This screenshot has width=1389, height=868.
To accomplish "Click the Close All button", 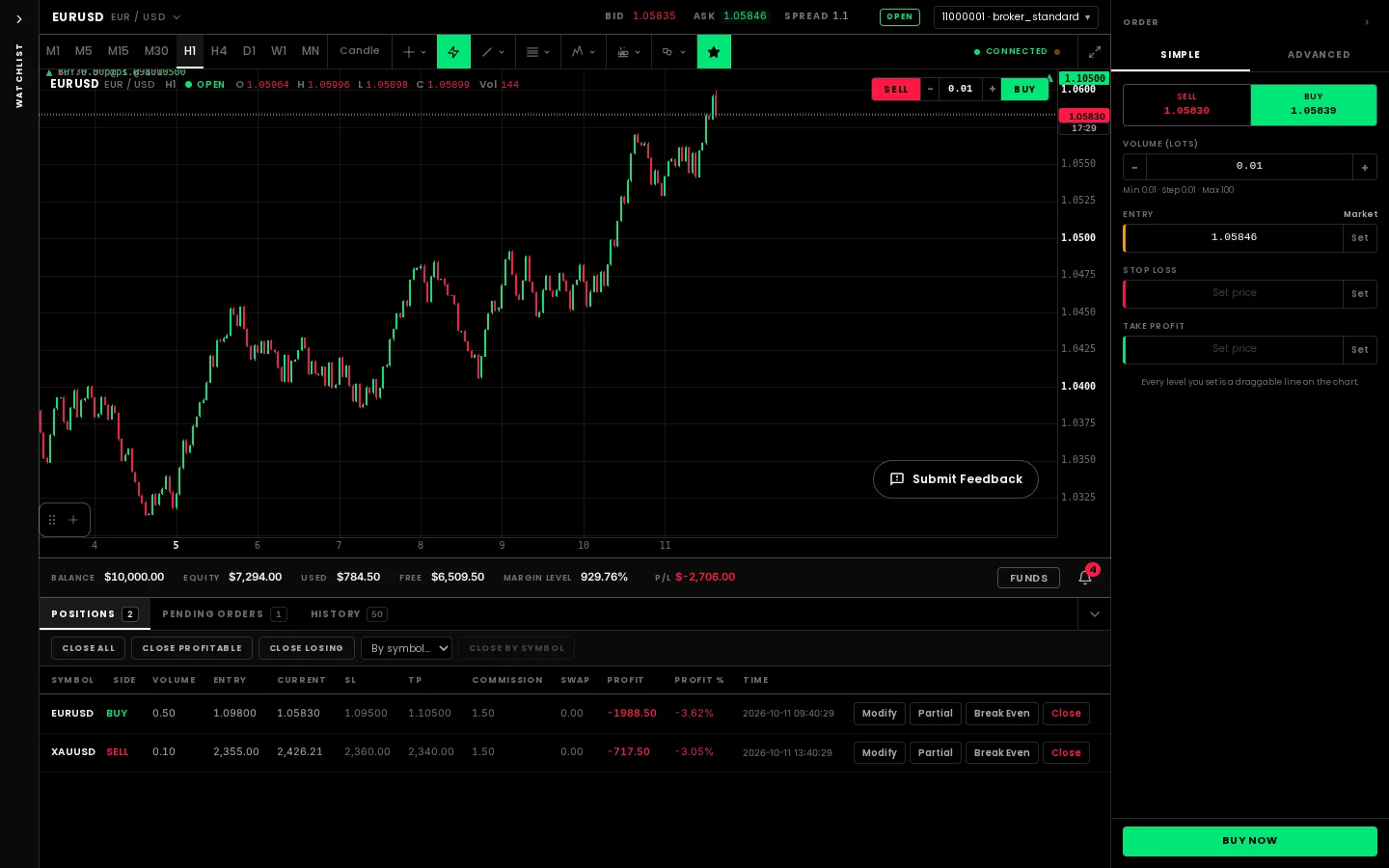I will click(88, 648).
